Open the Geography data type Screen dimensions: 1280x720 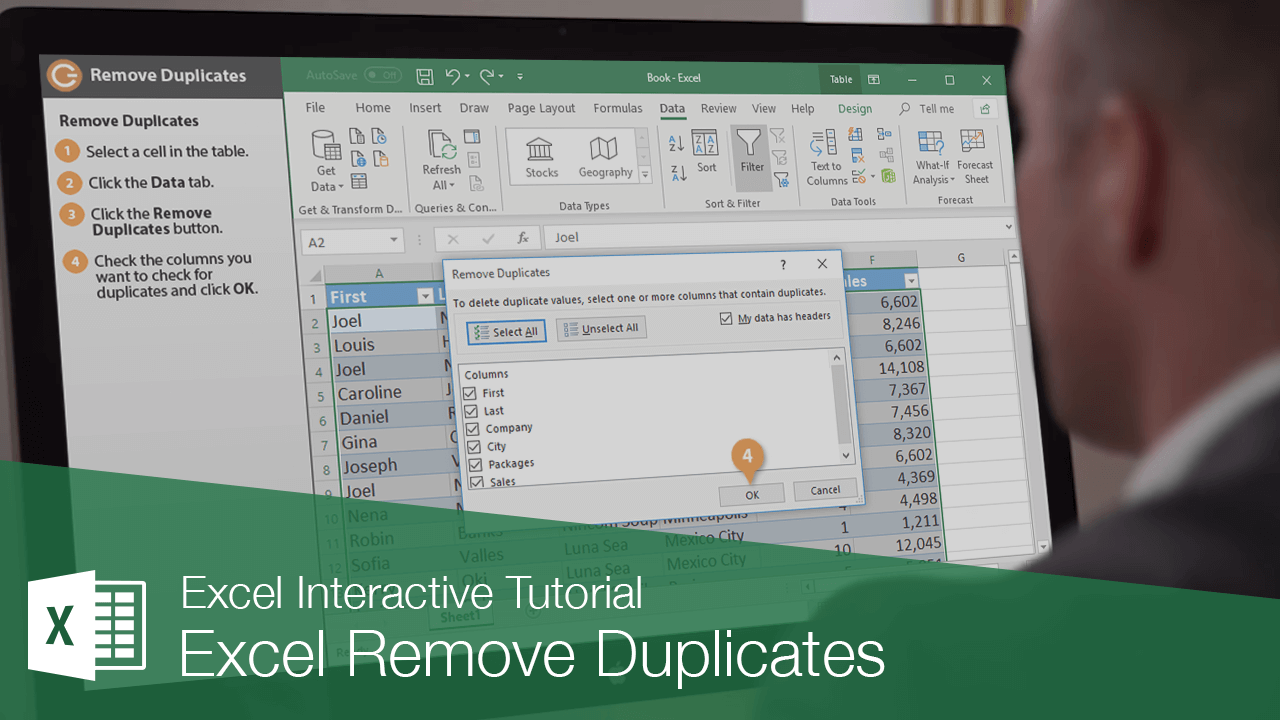click(604, 155)
